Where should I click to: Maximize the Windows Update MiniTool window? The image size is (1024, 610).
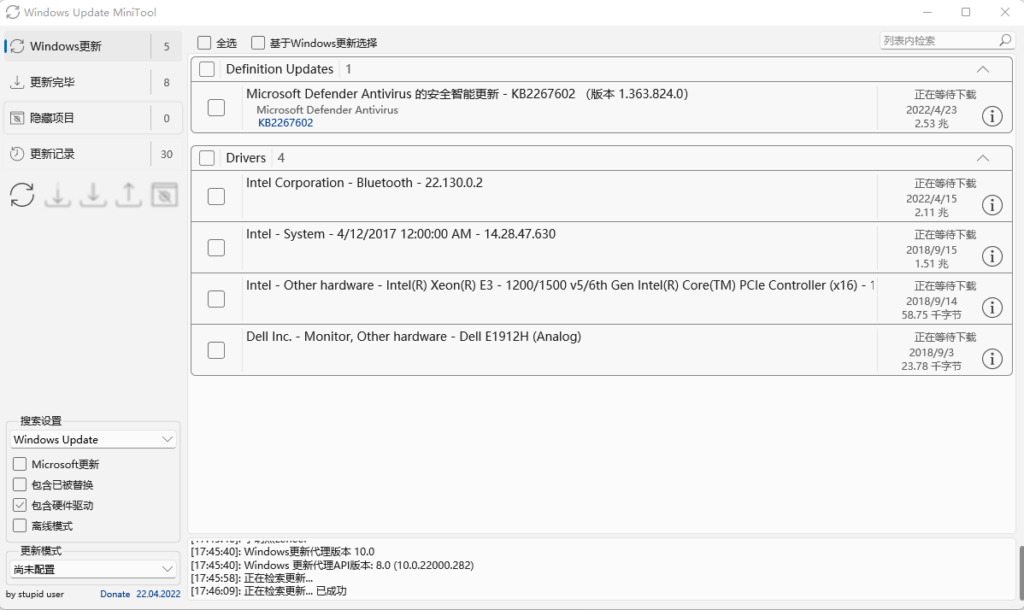coord(966,12)
